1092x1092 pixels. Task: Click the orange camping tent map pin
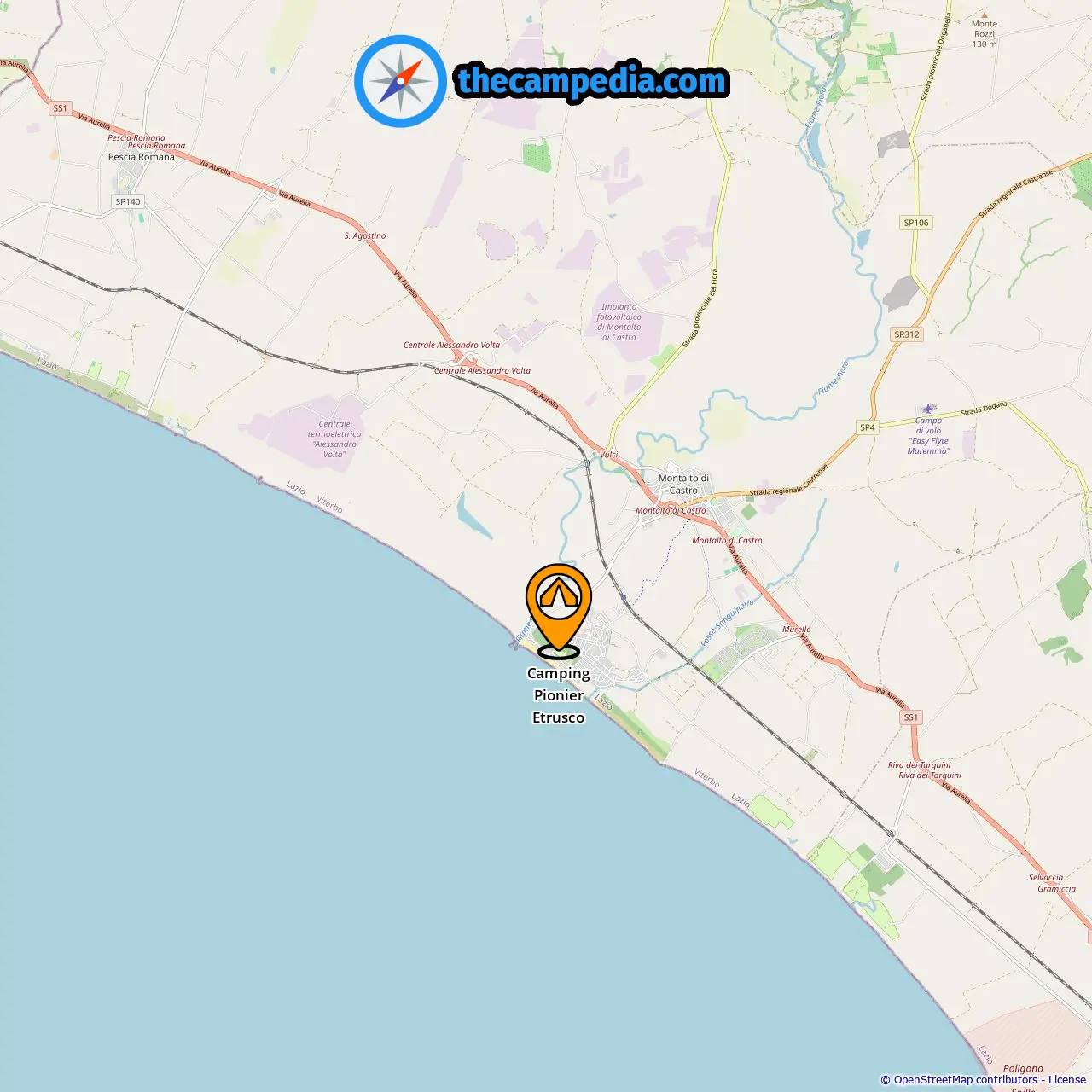click(x=559, y=611)
